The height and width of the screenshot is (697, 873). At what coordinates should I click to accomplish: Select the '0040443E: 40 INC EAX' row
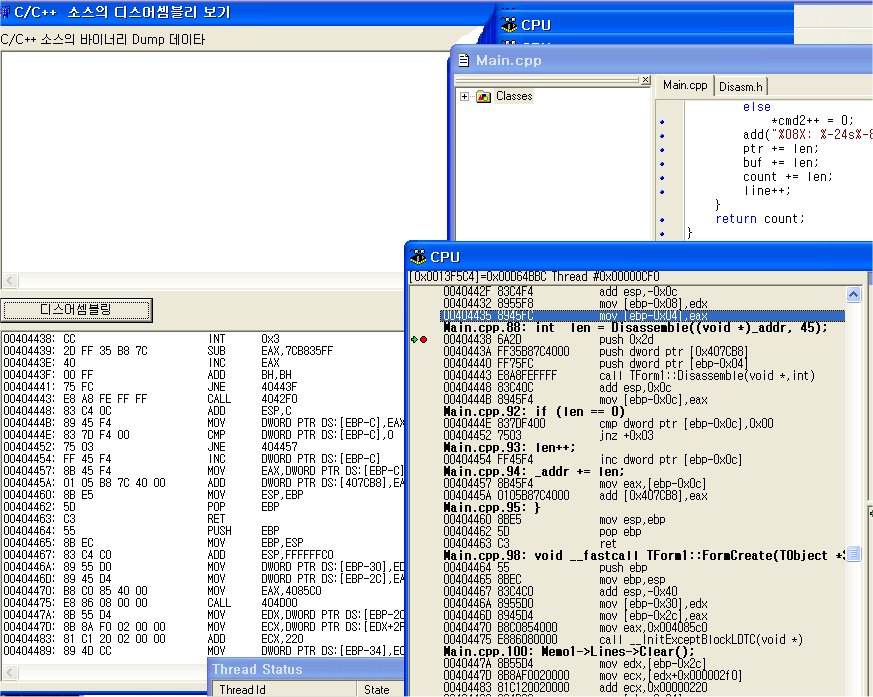(142, 363)
